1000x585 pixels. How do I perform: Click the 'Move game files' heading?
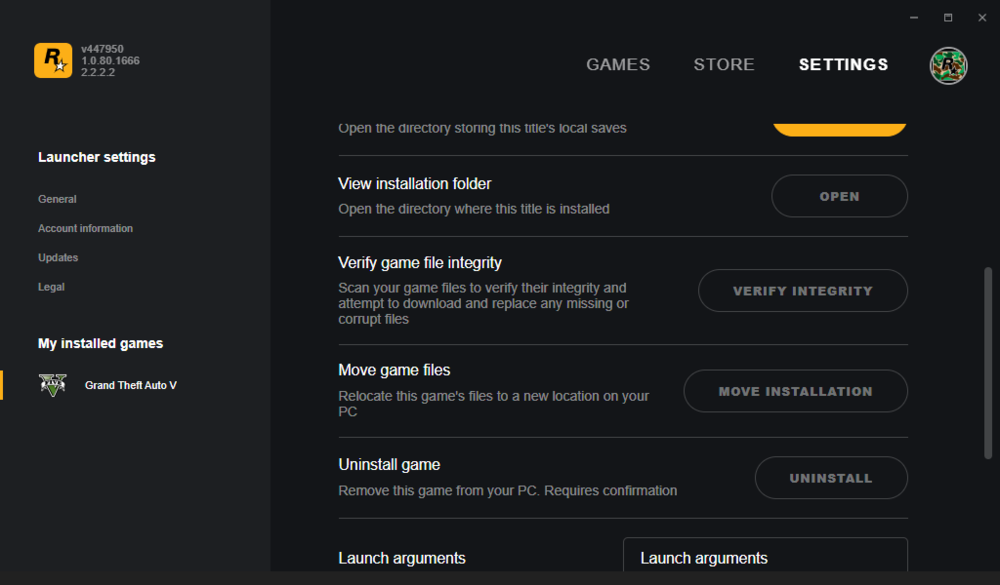click(394, 370)
